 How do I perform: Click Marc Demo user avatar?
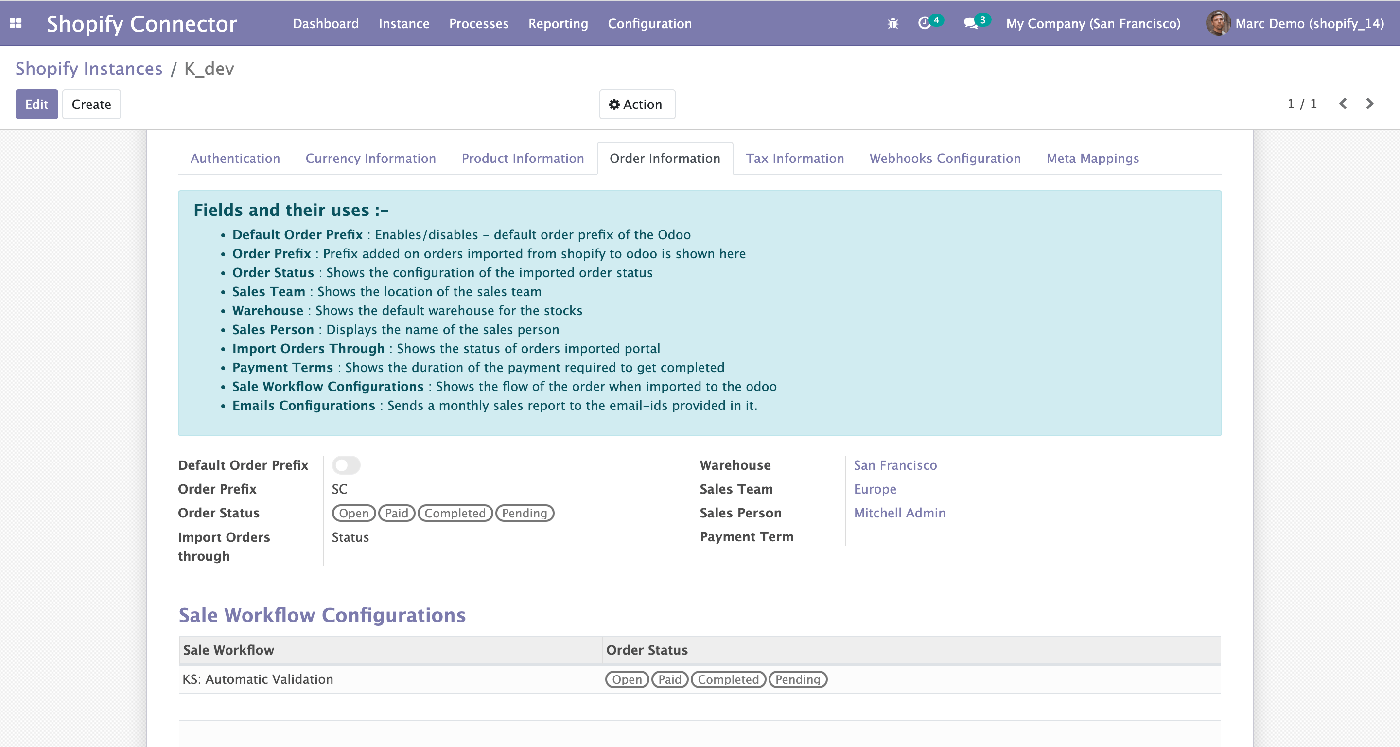[1218, 23]
